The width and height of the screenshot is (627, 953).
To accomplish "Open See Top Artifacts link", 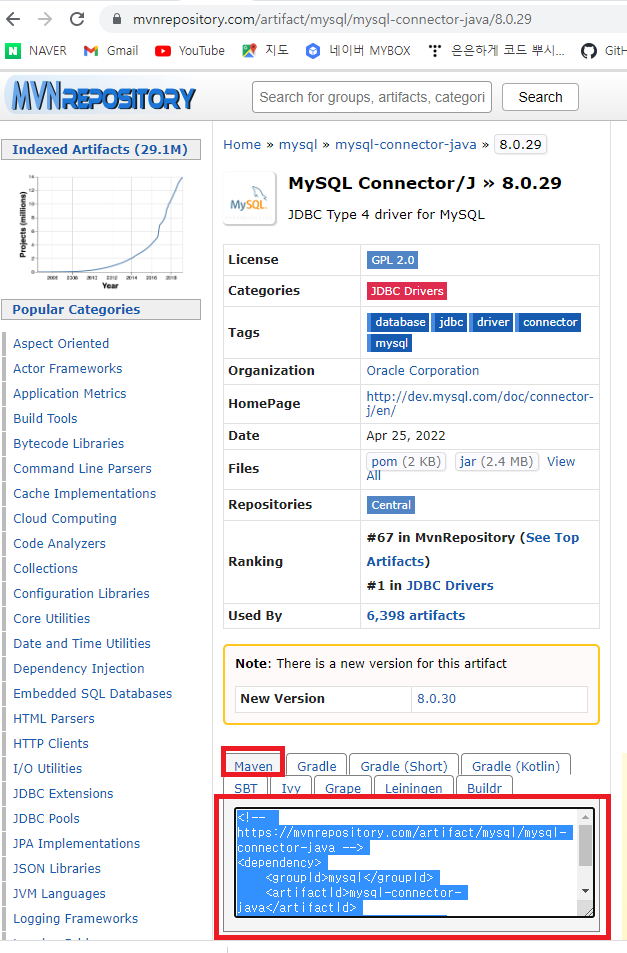I will [x=552, y=538].
